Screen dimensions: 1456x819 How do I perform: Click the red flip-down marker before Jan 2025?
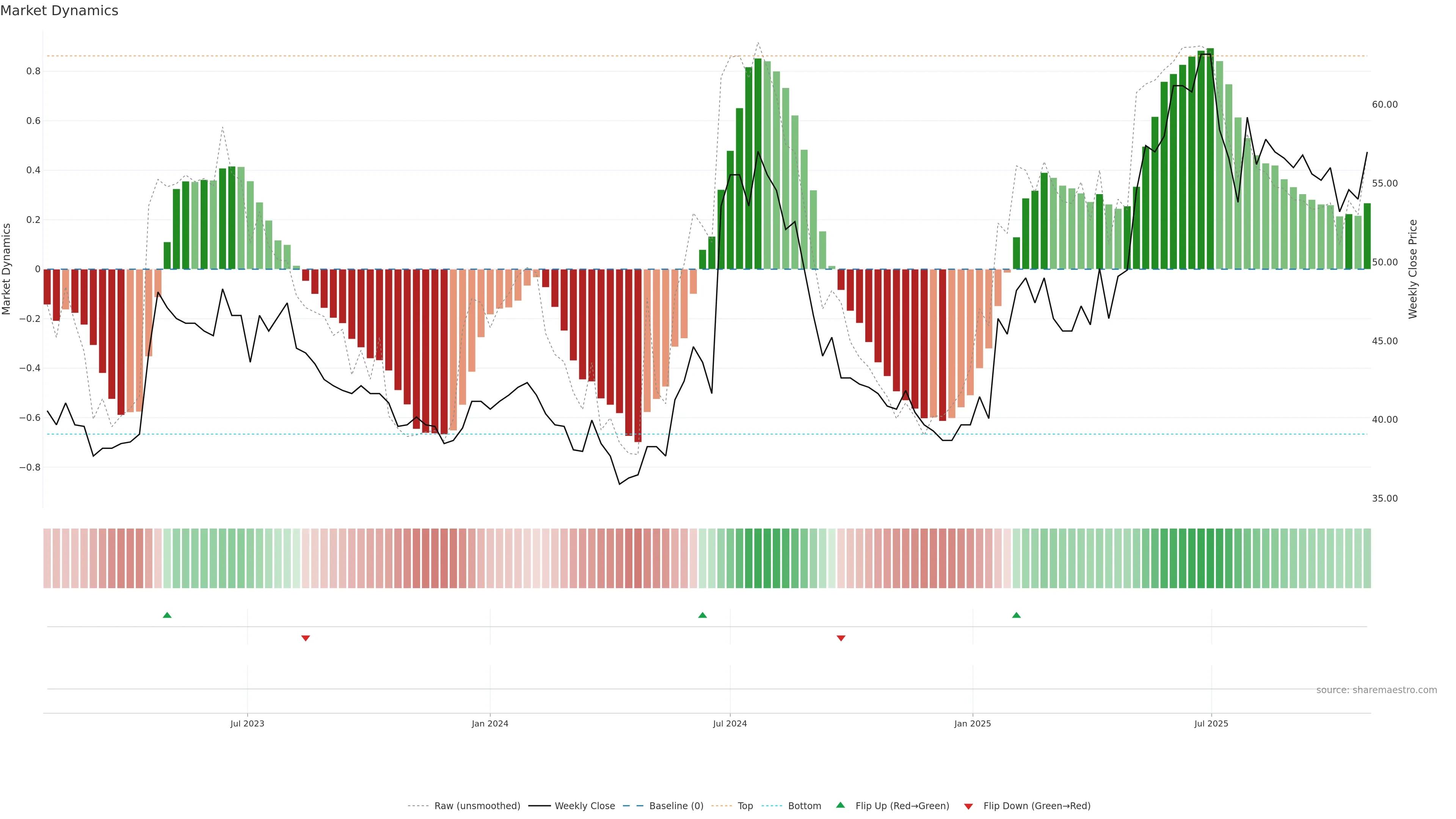pos(841,638)
